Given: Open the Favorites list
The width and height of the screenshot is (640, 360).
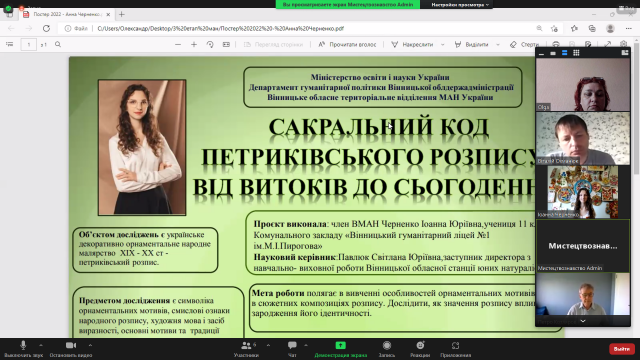Looking at the screenshot, I should pos(574,29).
